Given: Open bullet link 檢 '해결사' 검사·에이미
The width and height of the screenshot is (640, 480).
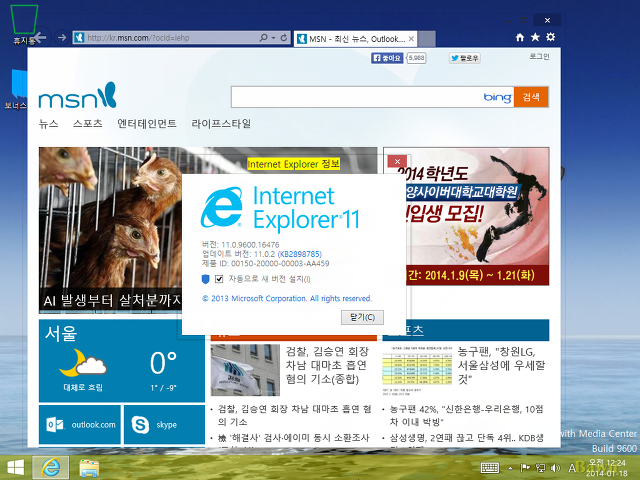Looking at the screenshot, I should [293, 438].
